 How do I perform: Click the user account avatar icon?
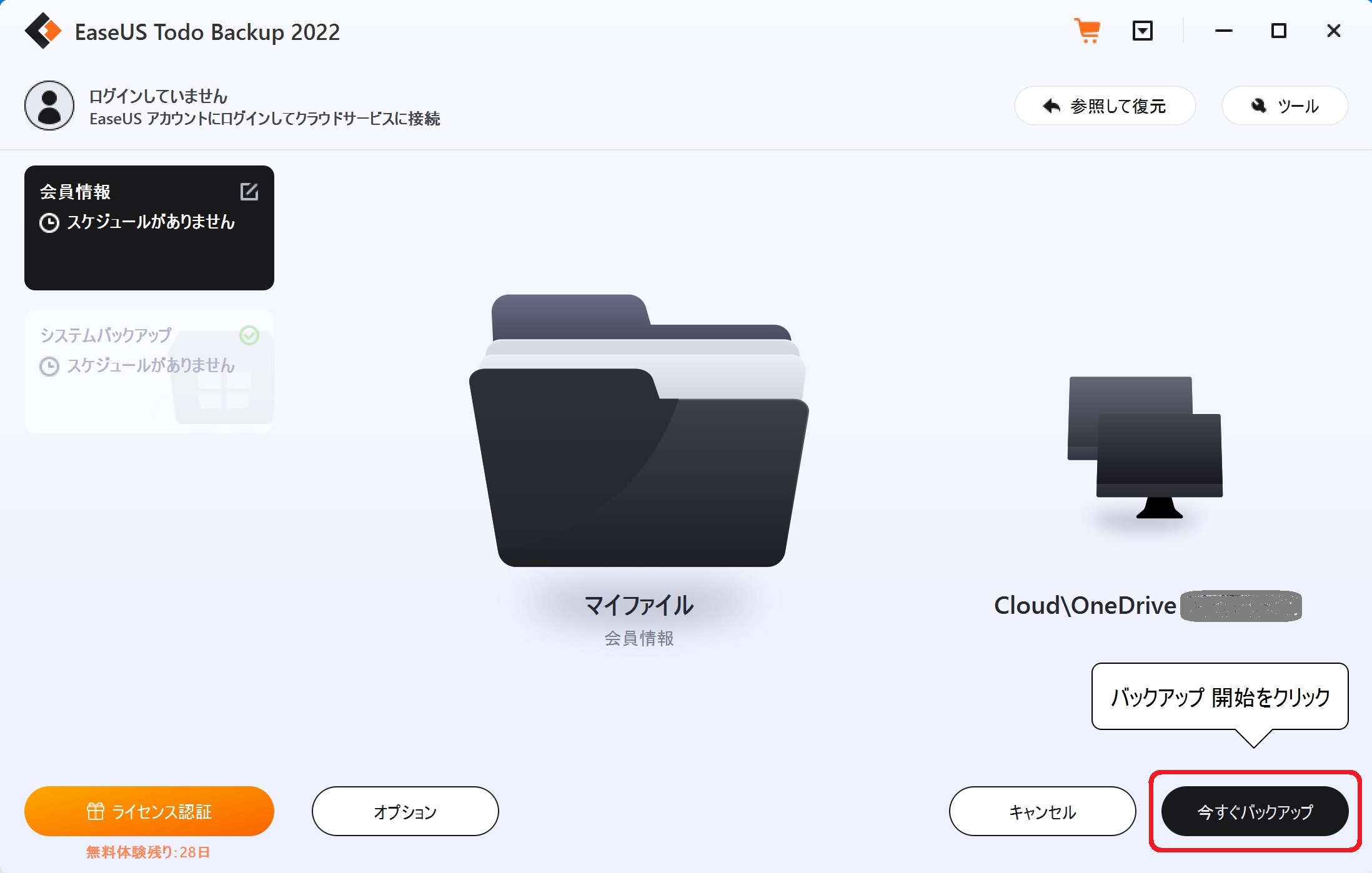pos(49,106)
